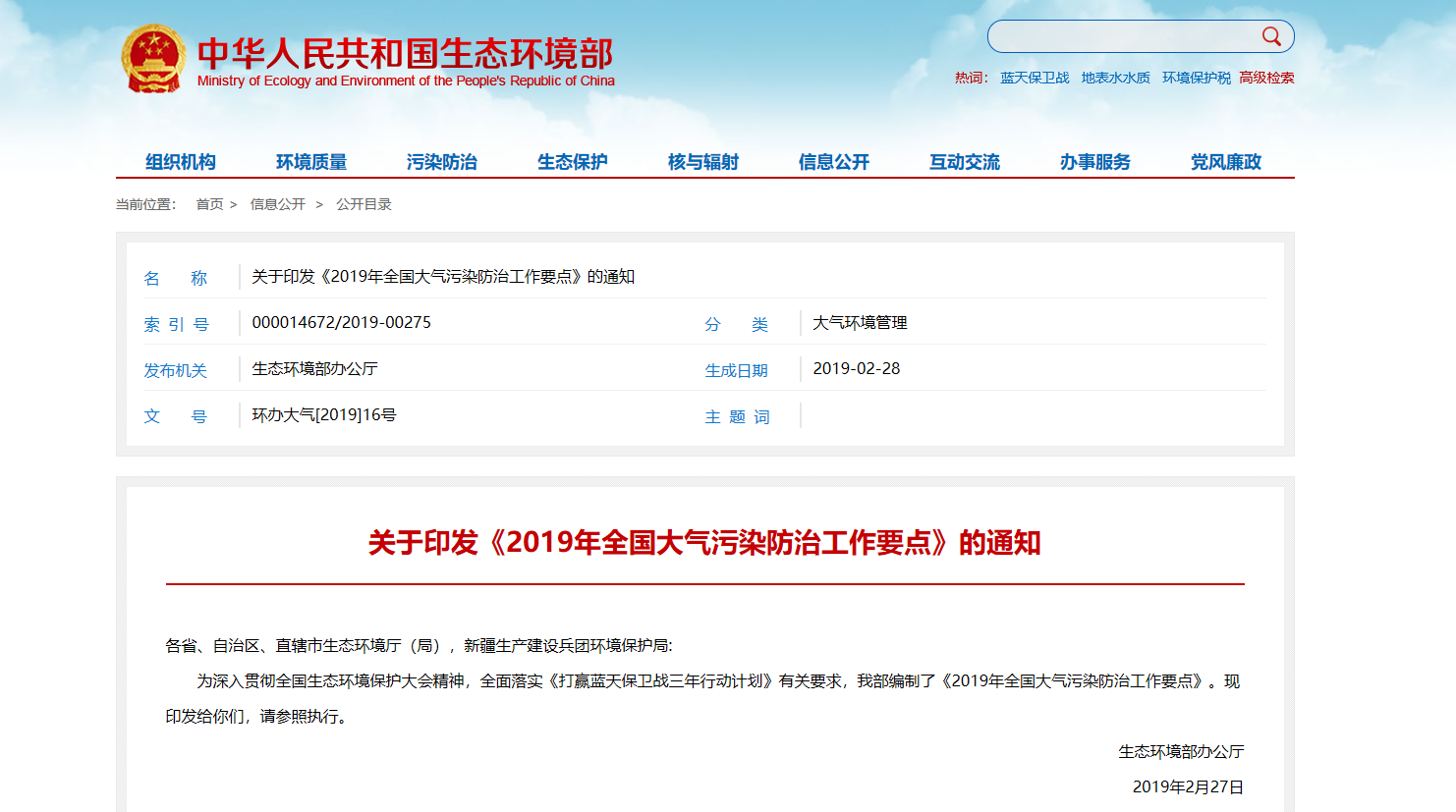Focus the site search input field

tap(1124, 36)
